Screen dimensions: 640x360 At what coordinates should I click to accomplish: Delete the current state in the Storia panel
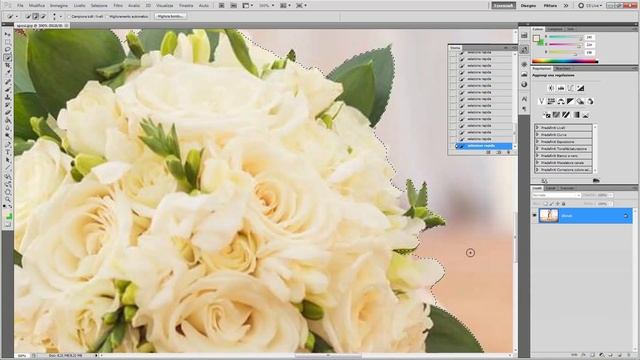[509, 152]
